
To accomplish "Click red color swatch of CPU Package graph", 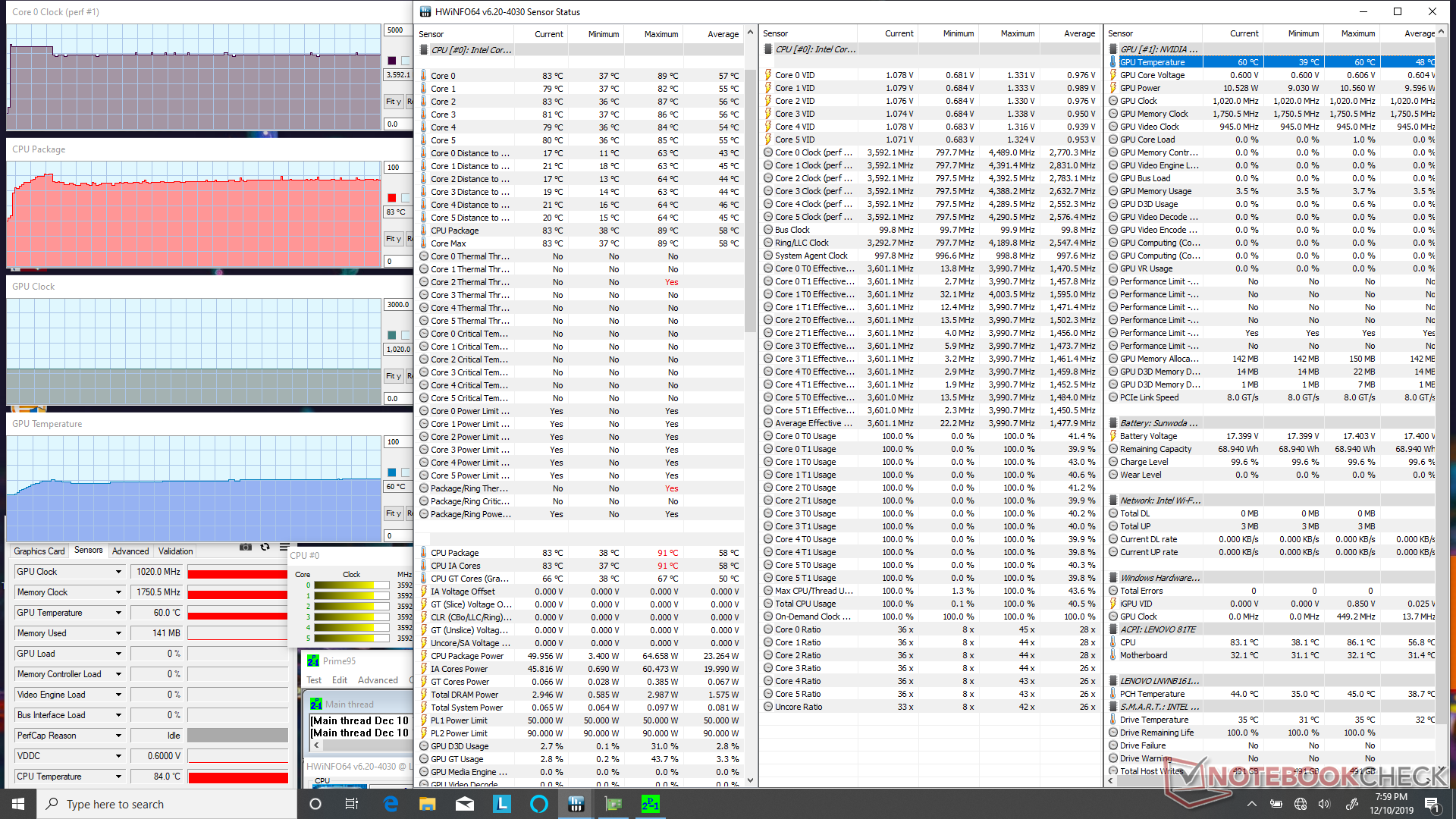I will [x=392, y=198].
